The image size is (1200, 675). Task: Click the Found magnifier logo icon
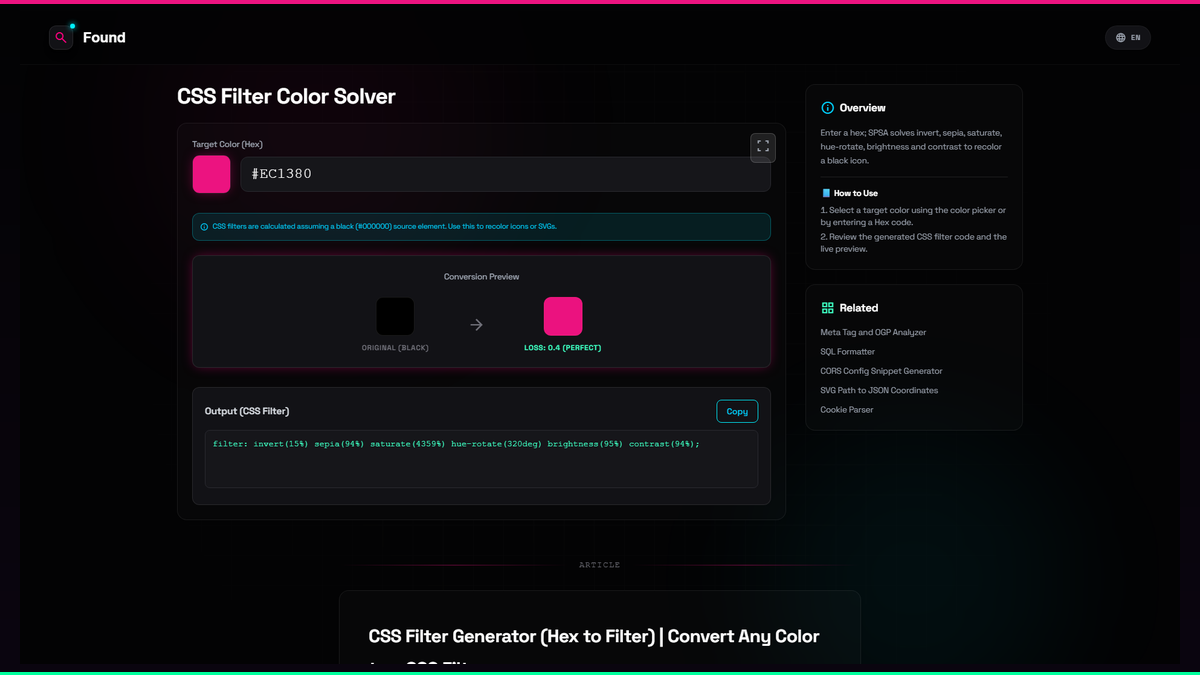(61, 38)
